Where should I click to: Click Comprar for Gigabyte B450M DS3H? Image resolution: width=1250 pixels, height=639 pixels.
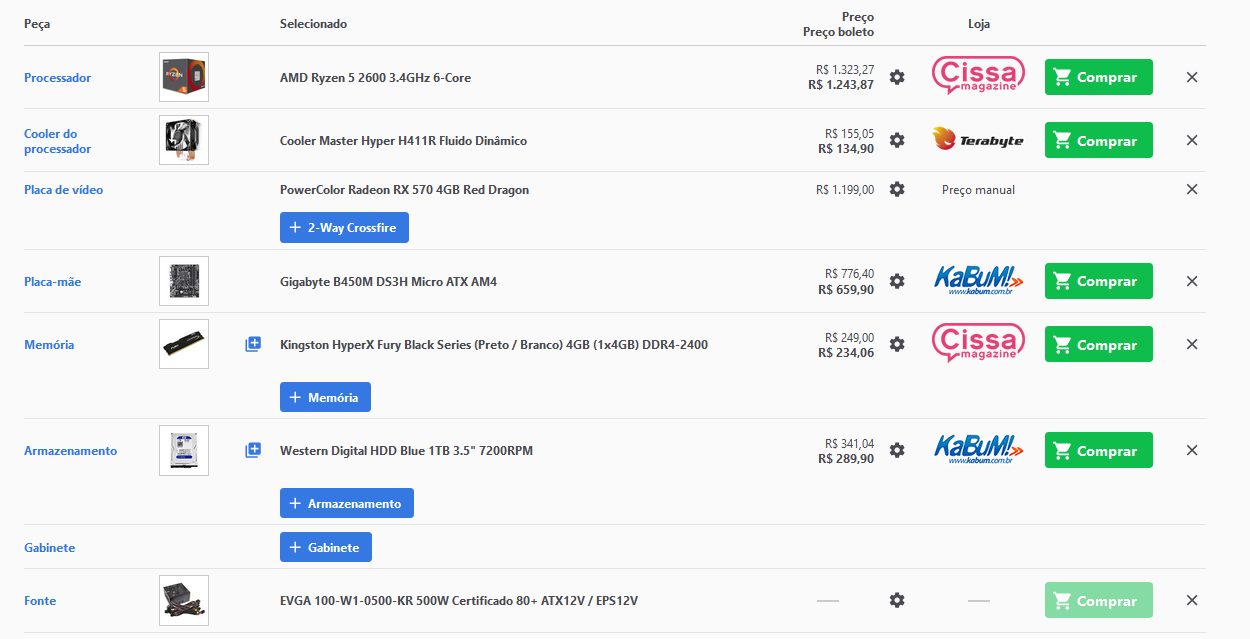1098,281
